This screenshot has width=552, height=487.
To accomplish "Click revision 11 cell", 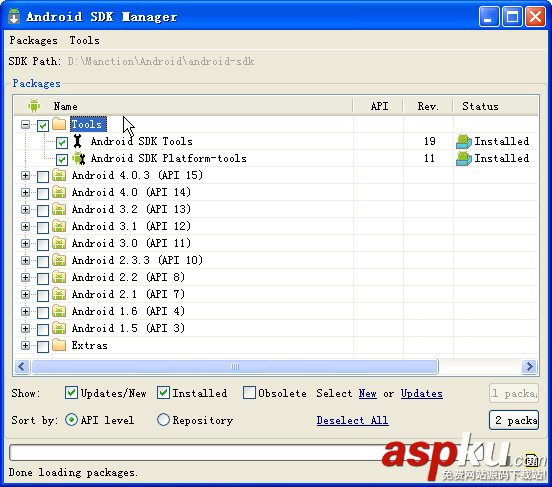I will pos(429,158).
